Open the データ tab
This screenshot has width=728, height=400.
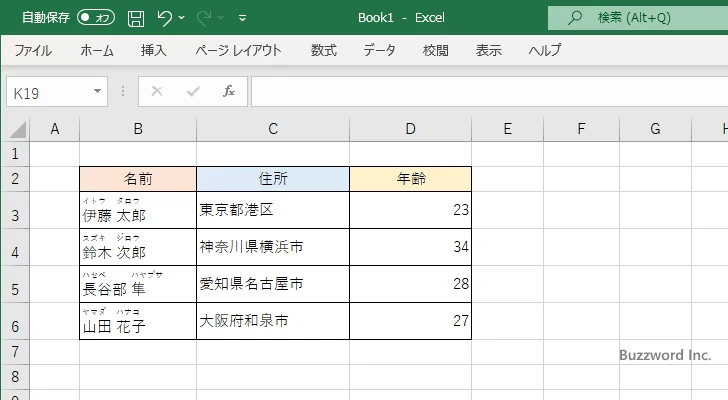tap(379, 50)
